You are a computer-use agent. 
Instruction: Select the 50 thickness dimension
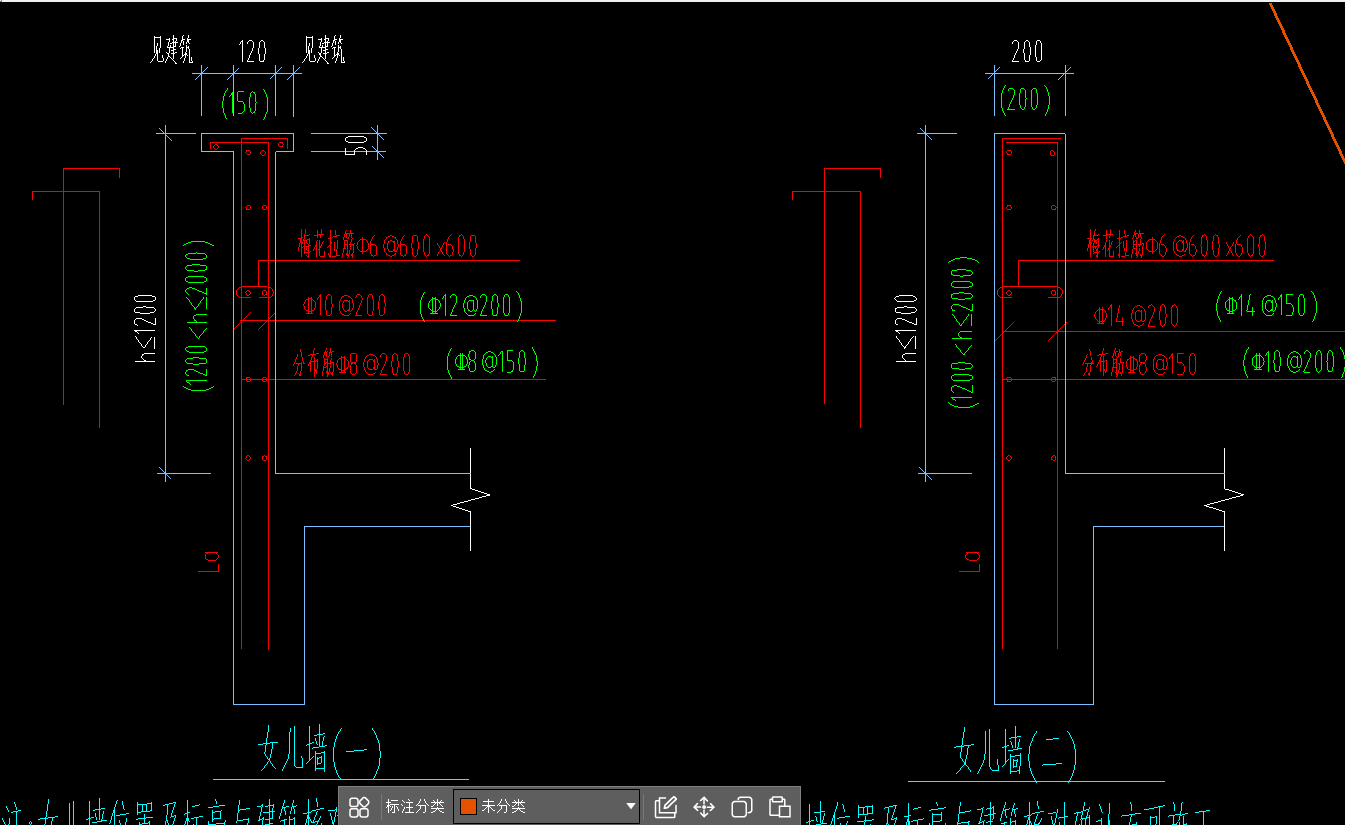click(x=356, y=144)
